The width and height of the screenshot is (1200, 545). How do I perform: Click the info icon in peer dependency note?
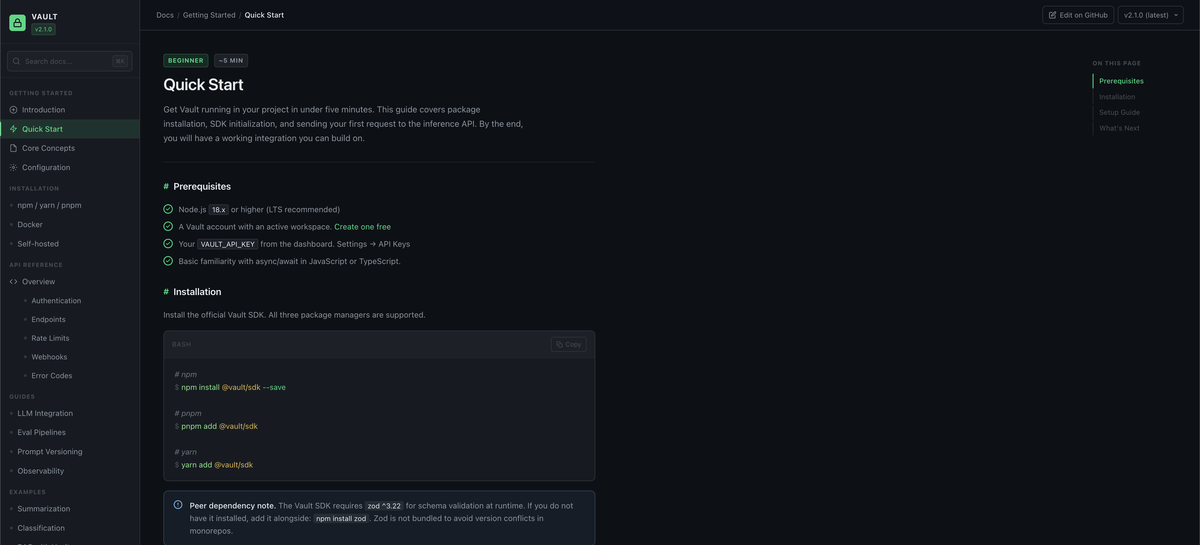[178, 505]
